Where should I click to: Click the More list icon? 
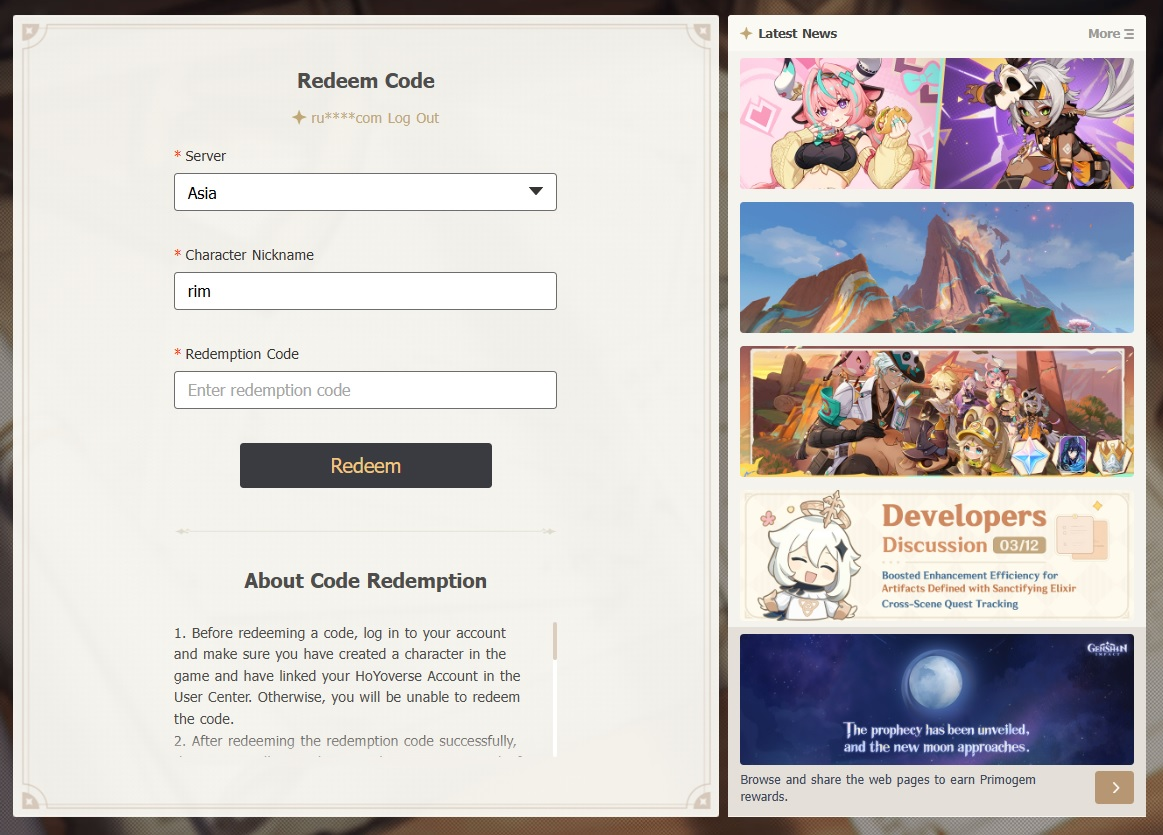click(x=1129, y=34)
